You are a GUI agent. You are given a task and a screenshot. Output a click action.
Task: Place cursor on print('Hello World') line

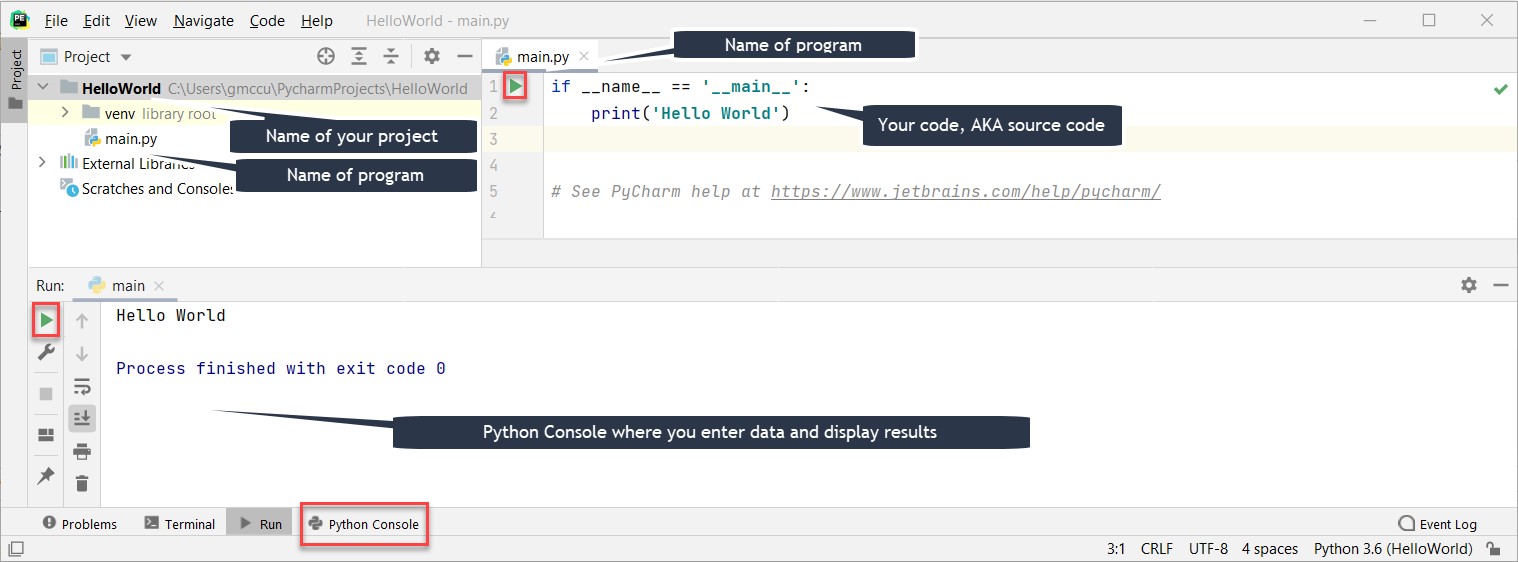coord(690,113)
